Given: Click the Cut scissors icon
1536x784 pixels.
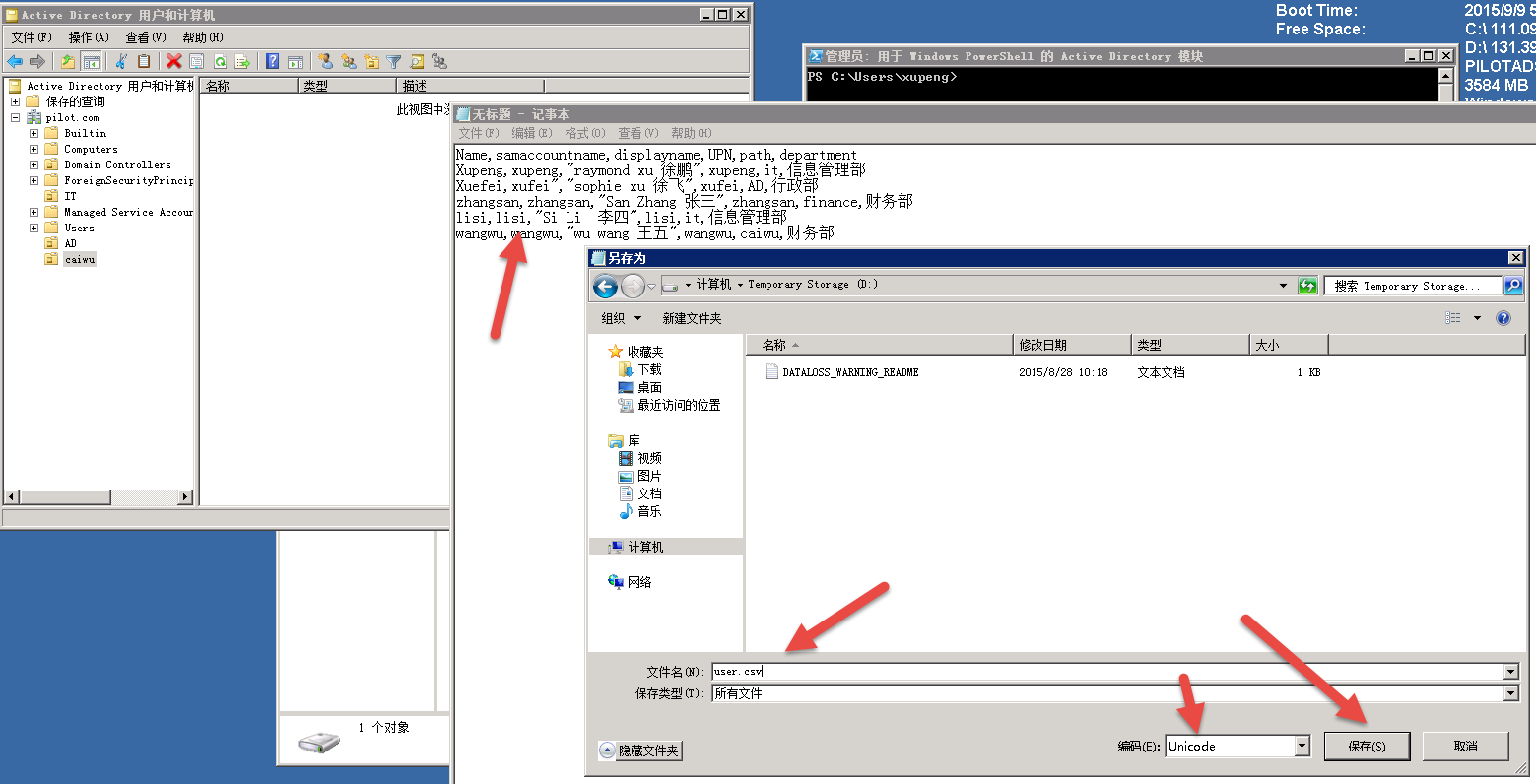Looking at the screenshot, I should tap(121, 61).
